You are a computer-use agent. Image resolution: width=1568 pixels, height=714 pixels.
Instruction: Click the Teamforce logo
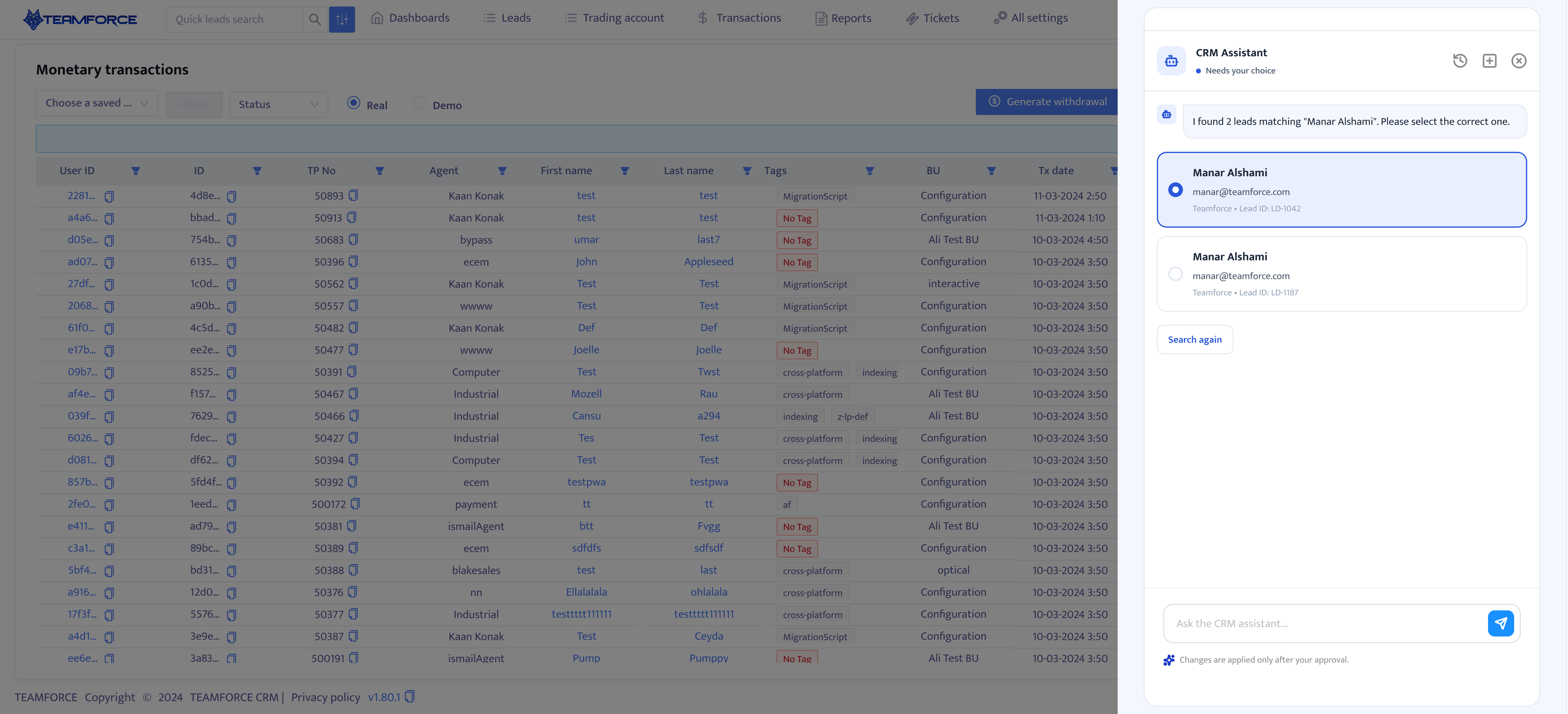pos(80,20)
